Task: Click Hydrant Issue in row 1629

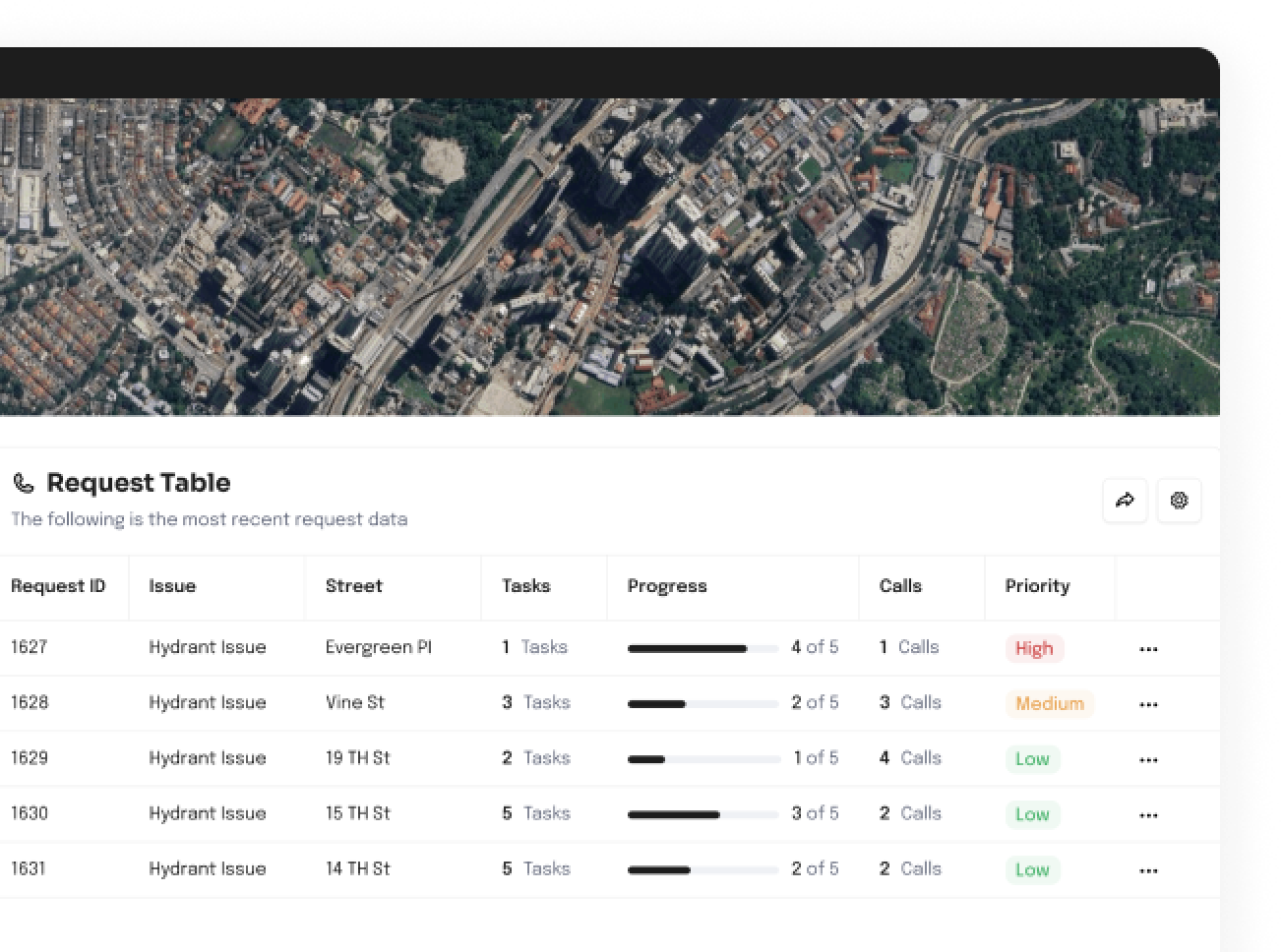Action: click(x=208, y=758)
